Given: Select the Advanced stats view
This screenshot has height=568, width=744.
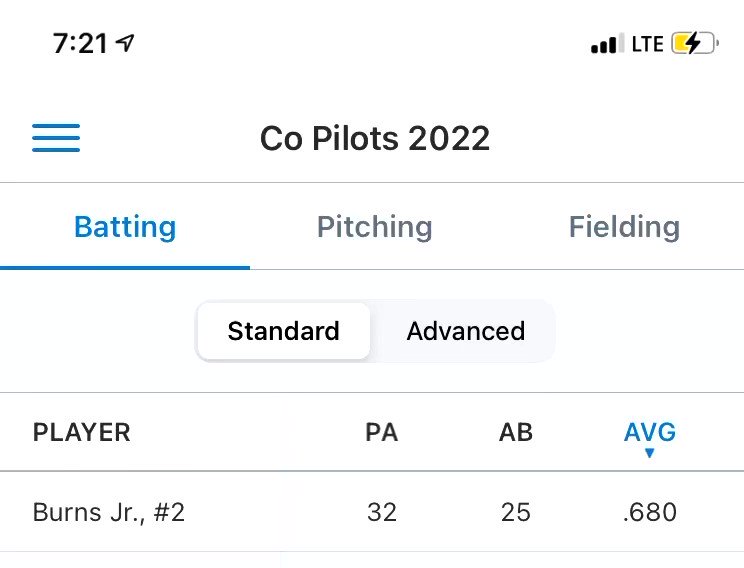Looking at the screenshot, I should 465,331.
